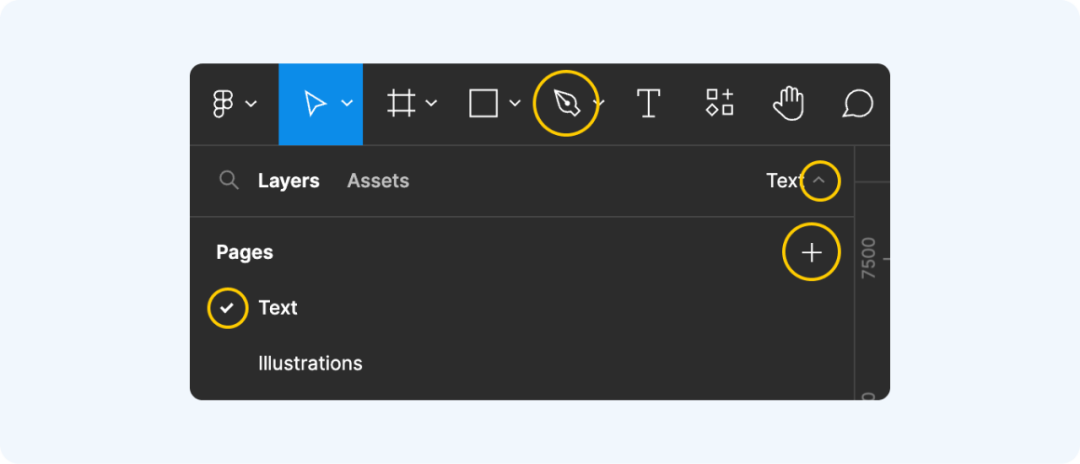Select the Move tool arrow
1080x464 pixels.
pos(315,103)
